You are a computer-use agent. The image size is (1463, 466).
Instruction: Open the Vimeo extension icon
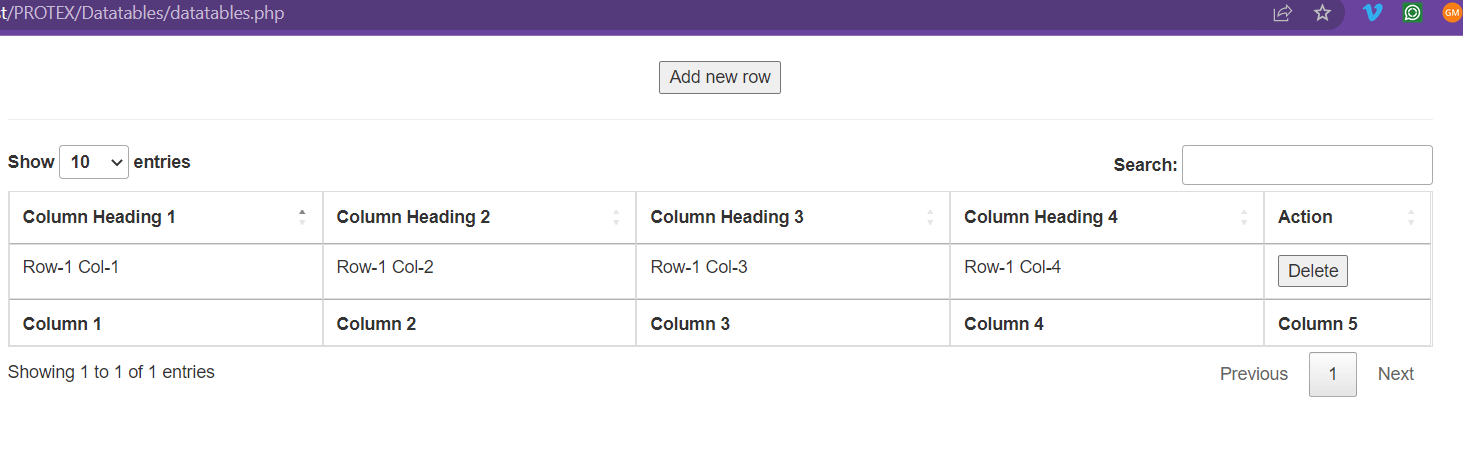(x=1372, y=13)
